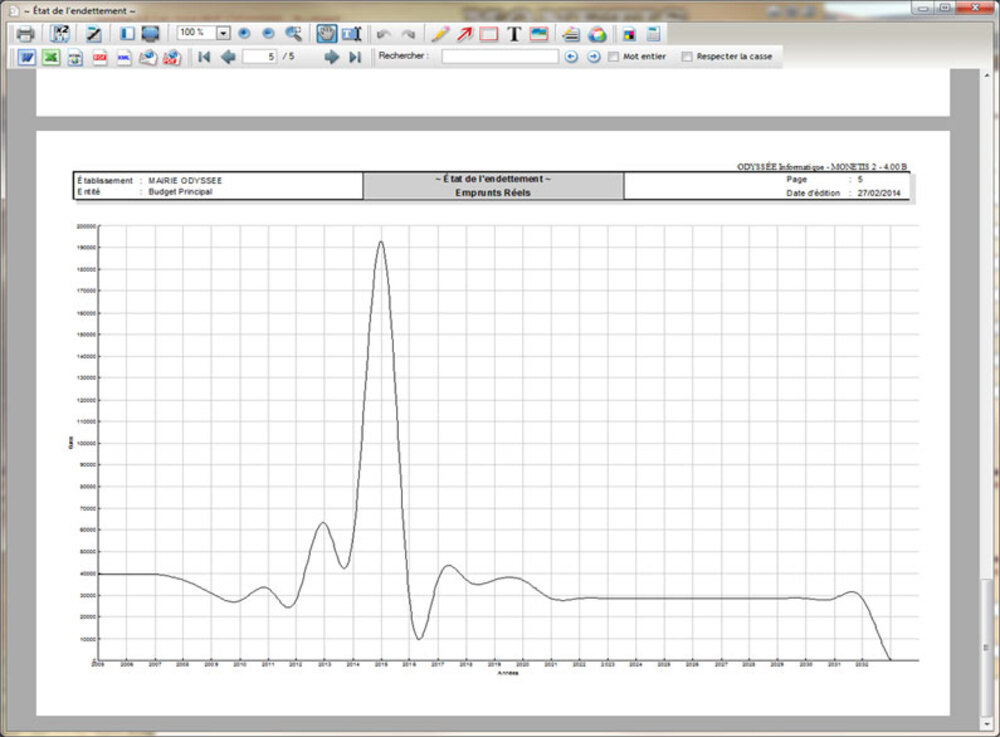Export the report as XML
1000x737 pixels.
tap(124, 58)
